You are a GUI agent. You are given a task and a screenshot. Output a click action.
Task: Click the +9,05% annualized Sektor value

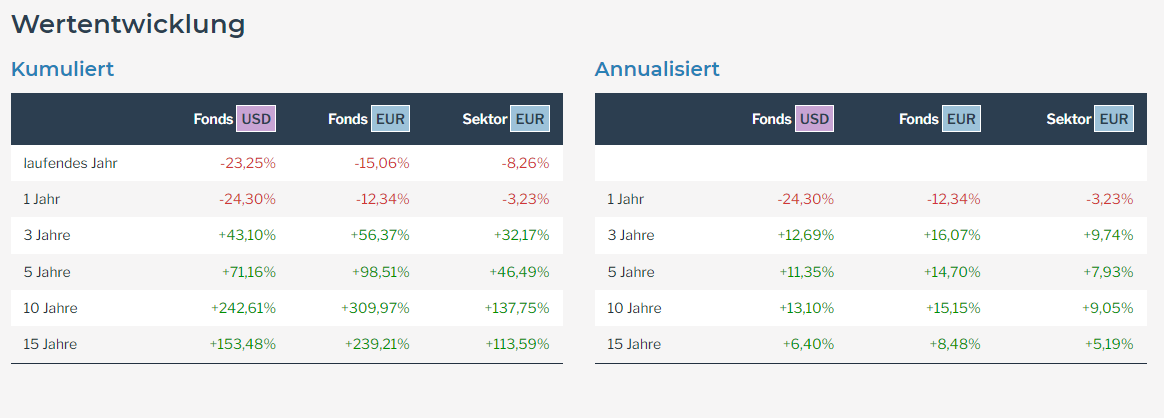coord(1108,308)
